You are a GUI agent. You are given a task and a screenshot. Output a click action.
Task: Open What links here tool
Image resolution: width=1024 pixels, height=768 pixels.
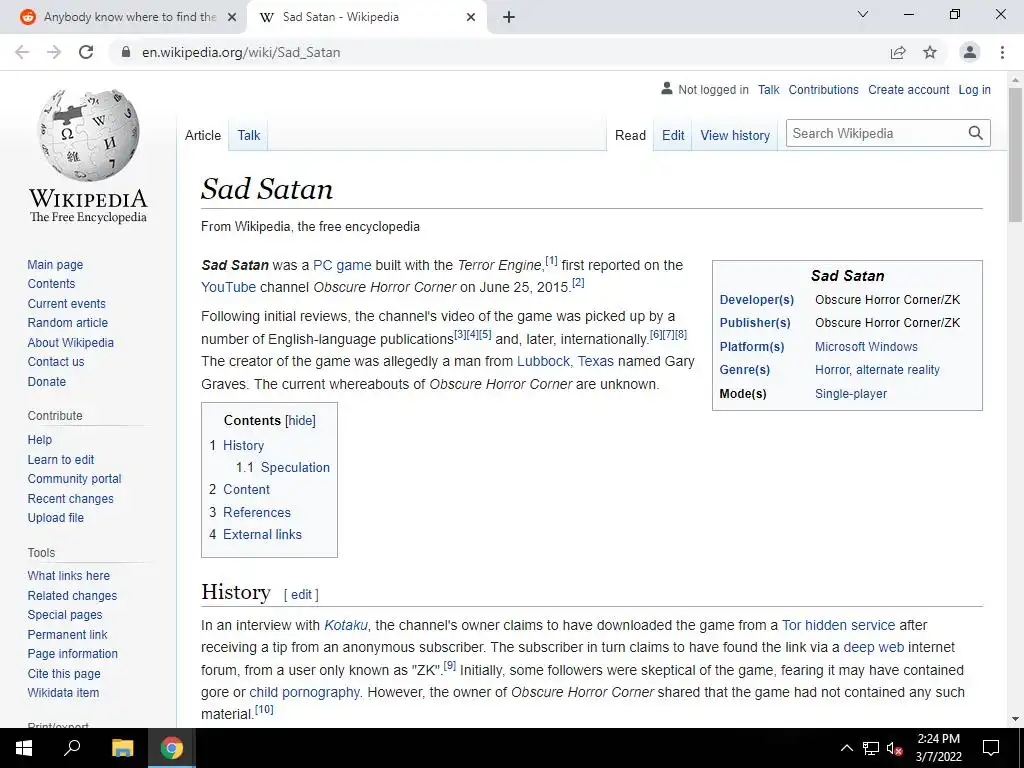(69, 576)
